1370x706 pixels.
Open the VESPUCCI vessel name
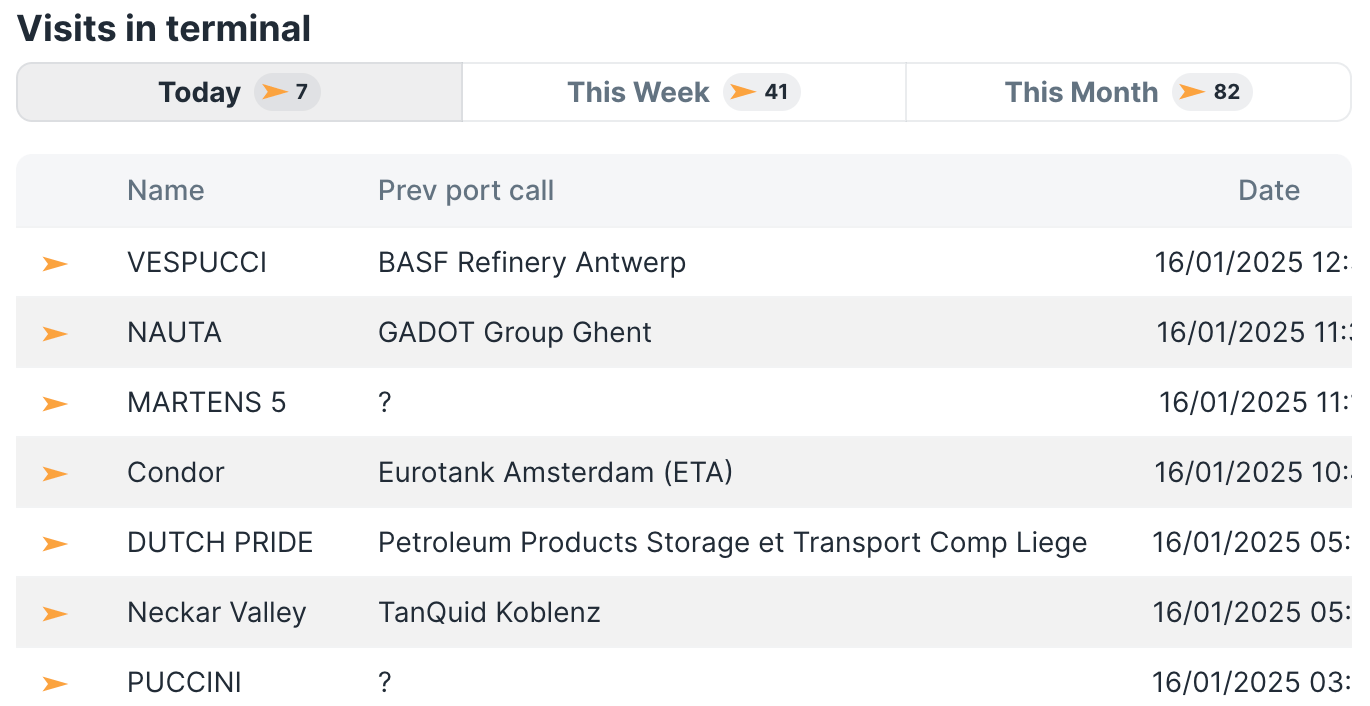197,263
